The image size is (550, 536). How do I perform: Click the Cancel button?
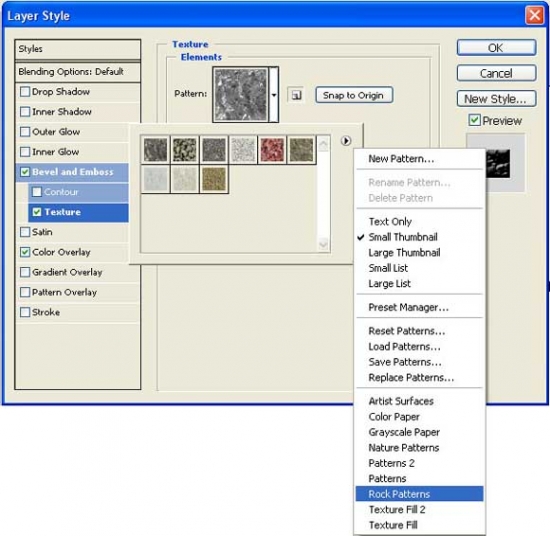[496, 73]
